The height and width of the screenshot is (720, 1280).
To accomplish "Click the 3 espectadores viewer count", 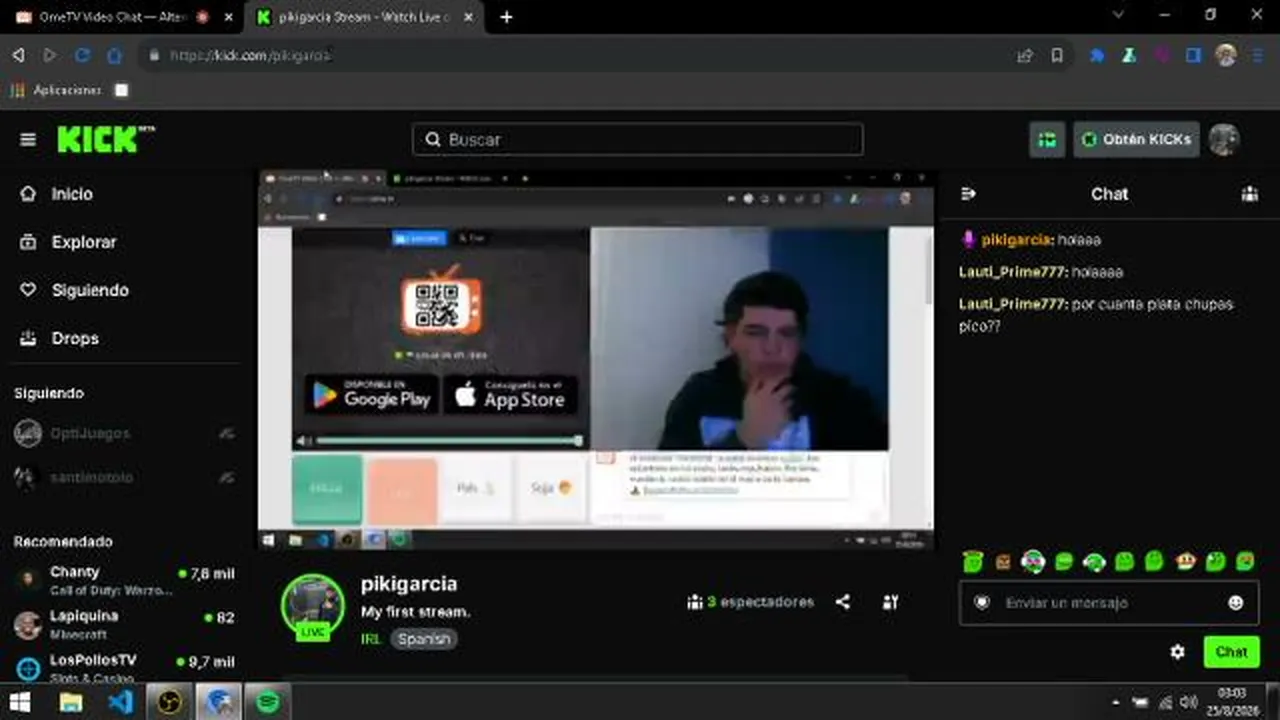I will coord(750,602).
